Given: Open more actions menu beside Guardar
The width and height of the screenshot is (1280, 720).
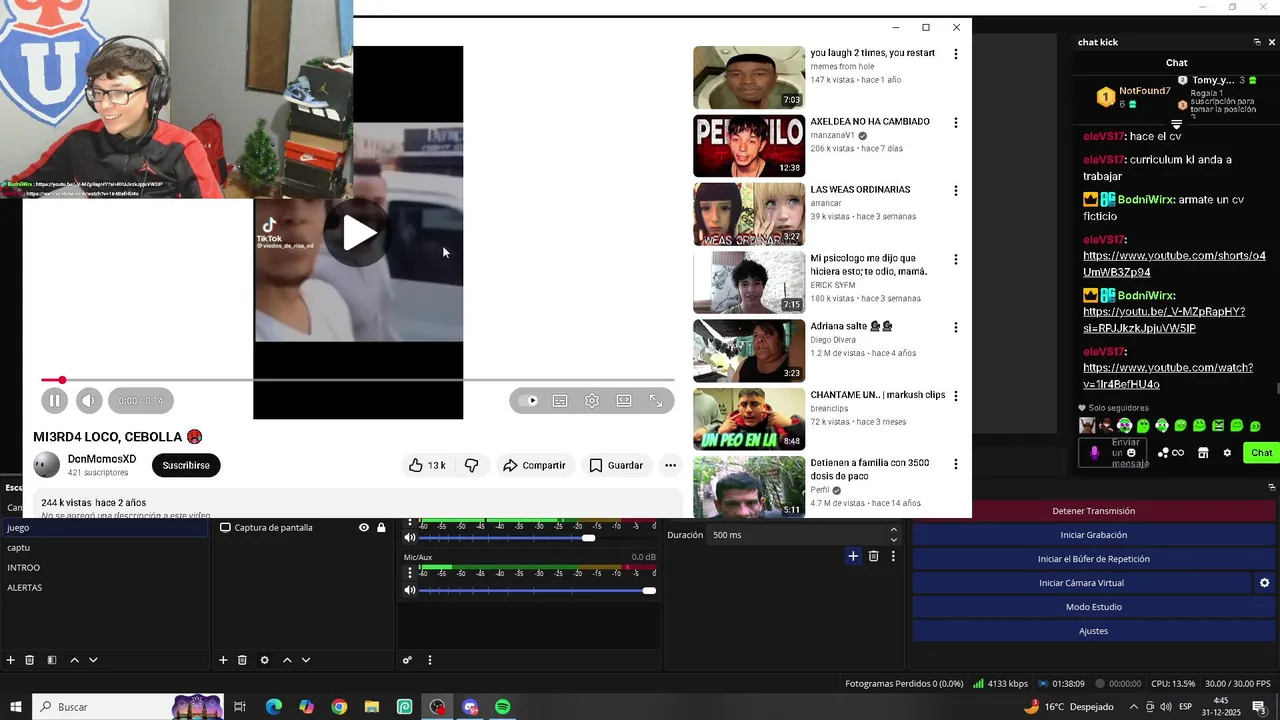Looking at the screenshot, I should tap(670, 465).
